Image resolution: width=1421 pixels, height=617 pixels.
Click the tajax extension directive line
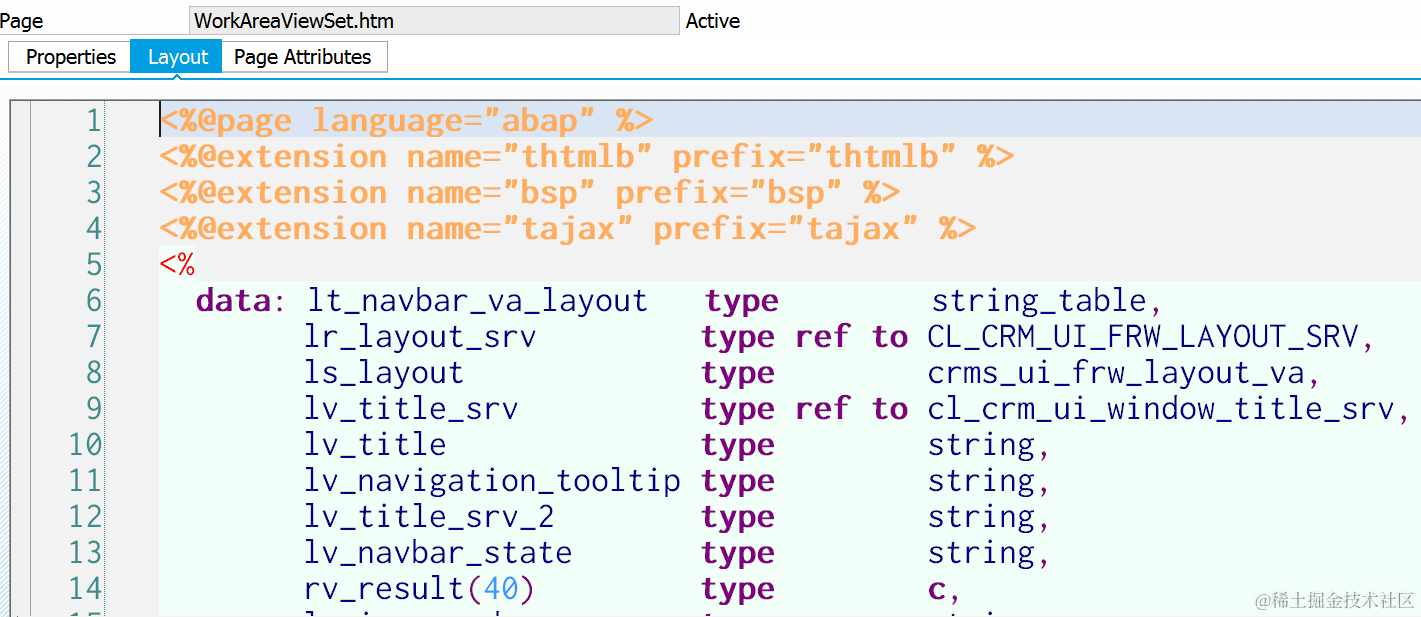[568, 229]
